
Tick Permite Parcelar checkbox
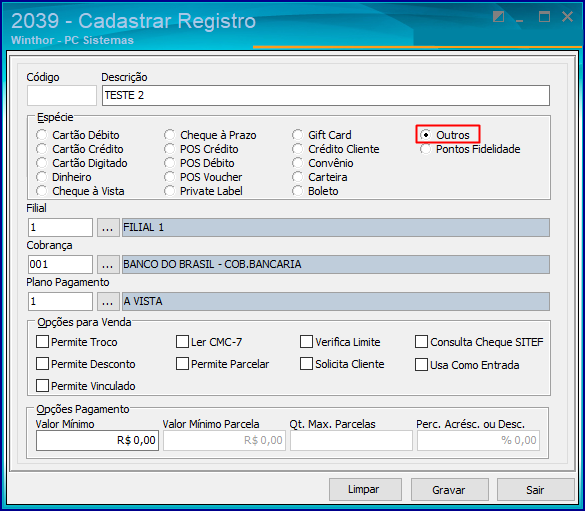[x=182, y=364]
